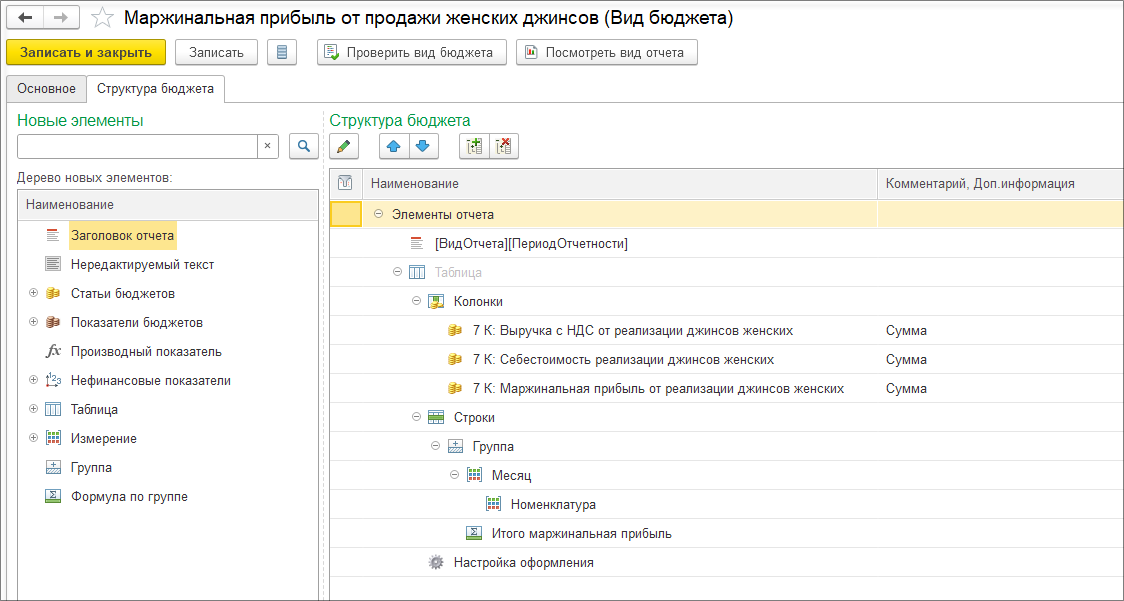
Task: Collapse the Элементы отчета root node
Action: click(378, 214)
